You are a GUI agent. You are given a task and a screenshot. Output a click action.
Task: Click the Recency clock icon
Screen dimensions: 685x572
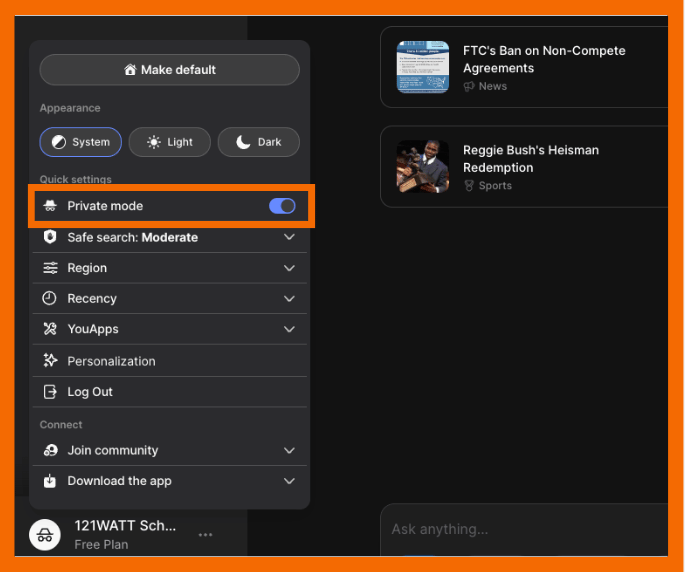click(x=50, y=298)
